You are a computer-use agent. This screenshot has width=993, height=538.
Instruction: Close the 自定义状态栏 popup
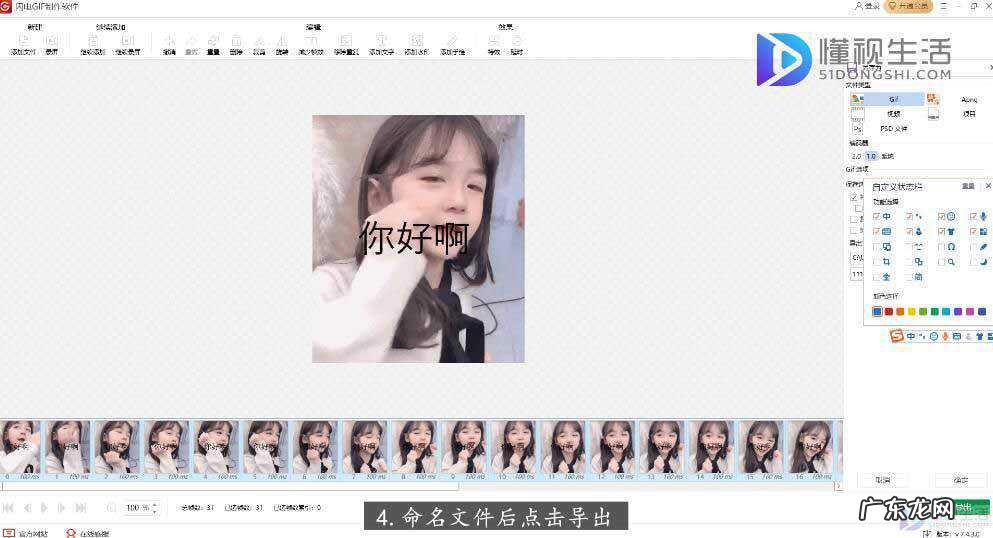(988, 185)
